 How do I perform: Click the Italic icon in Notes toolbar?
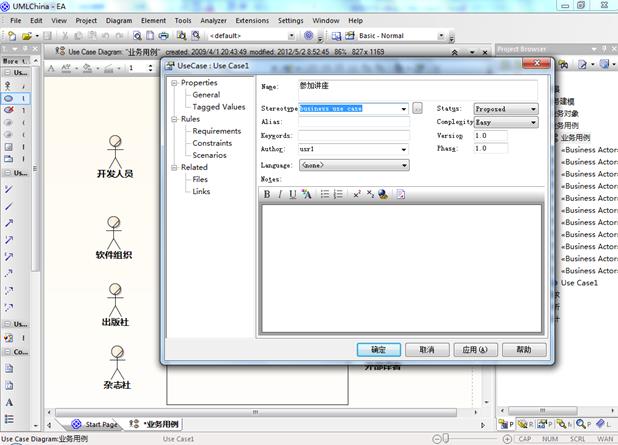280,194
